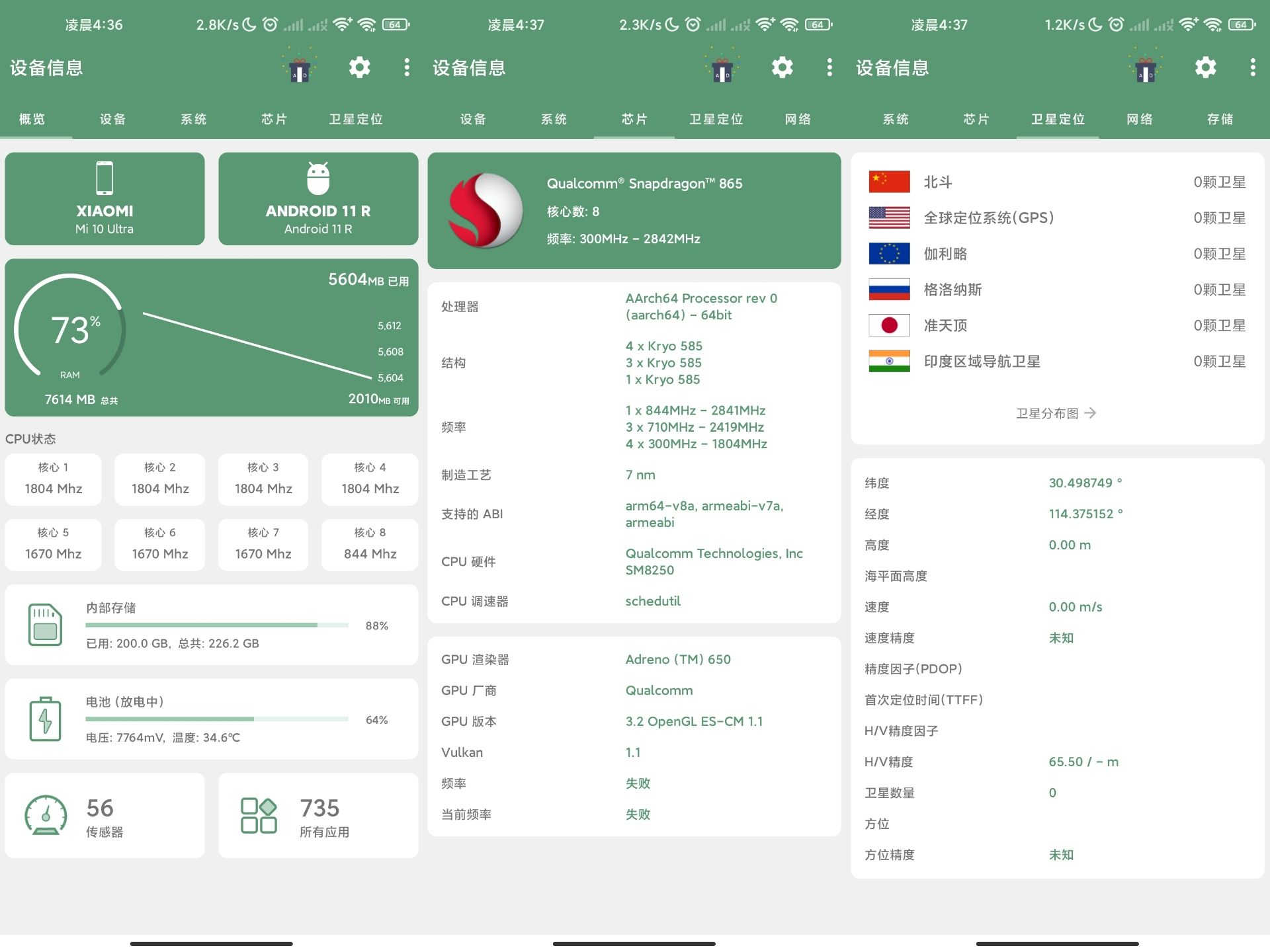Tap the 核心 5 1670 Mhz tile
This screenshot has height=952, width=1270.
click(x=54, y=545)
